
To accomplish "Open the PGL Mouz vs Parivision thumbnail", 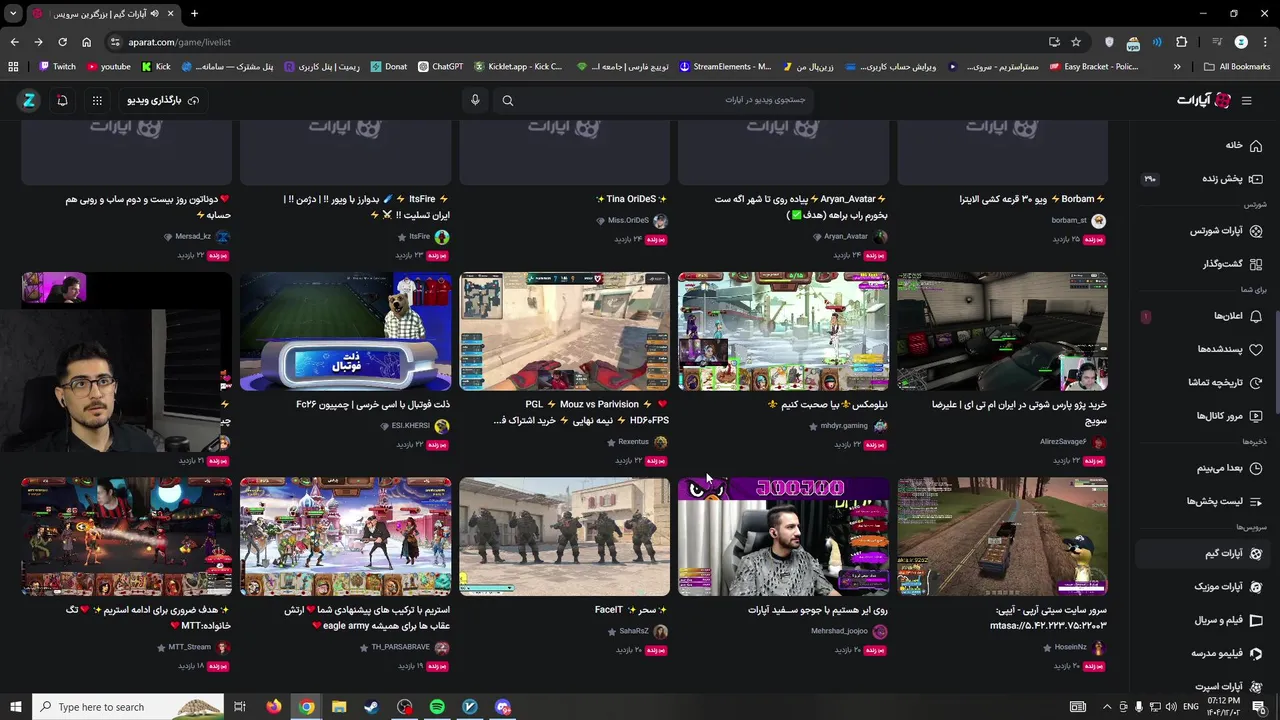I will [x=564, y=331].
